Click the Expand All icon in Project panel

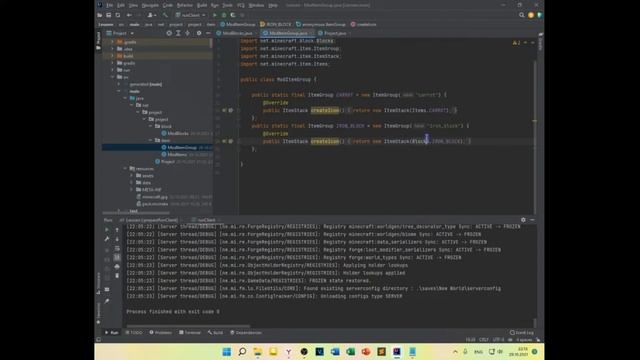coord(178,33)
